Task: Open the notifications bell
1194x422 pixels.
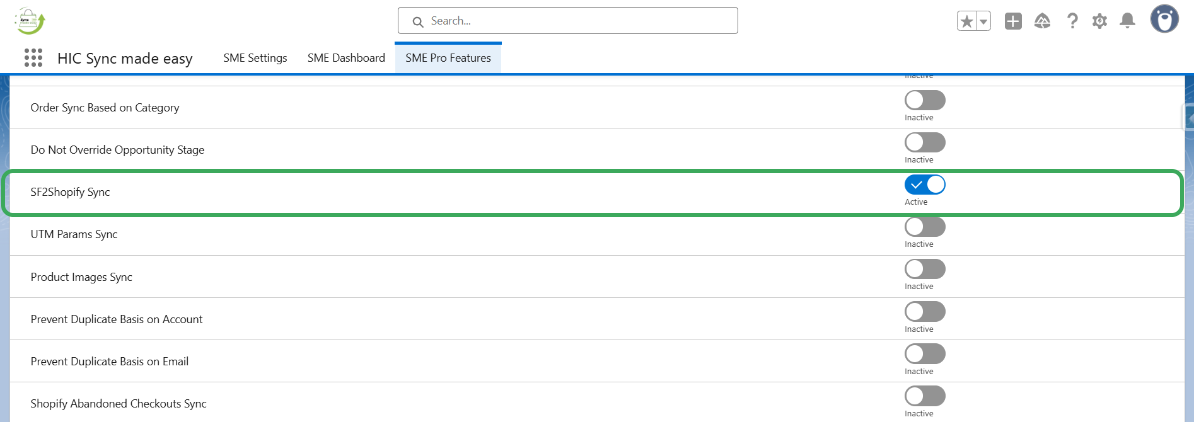Action: pyautogui.click(x=1127, y=21)
